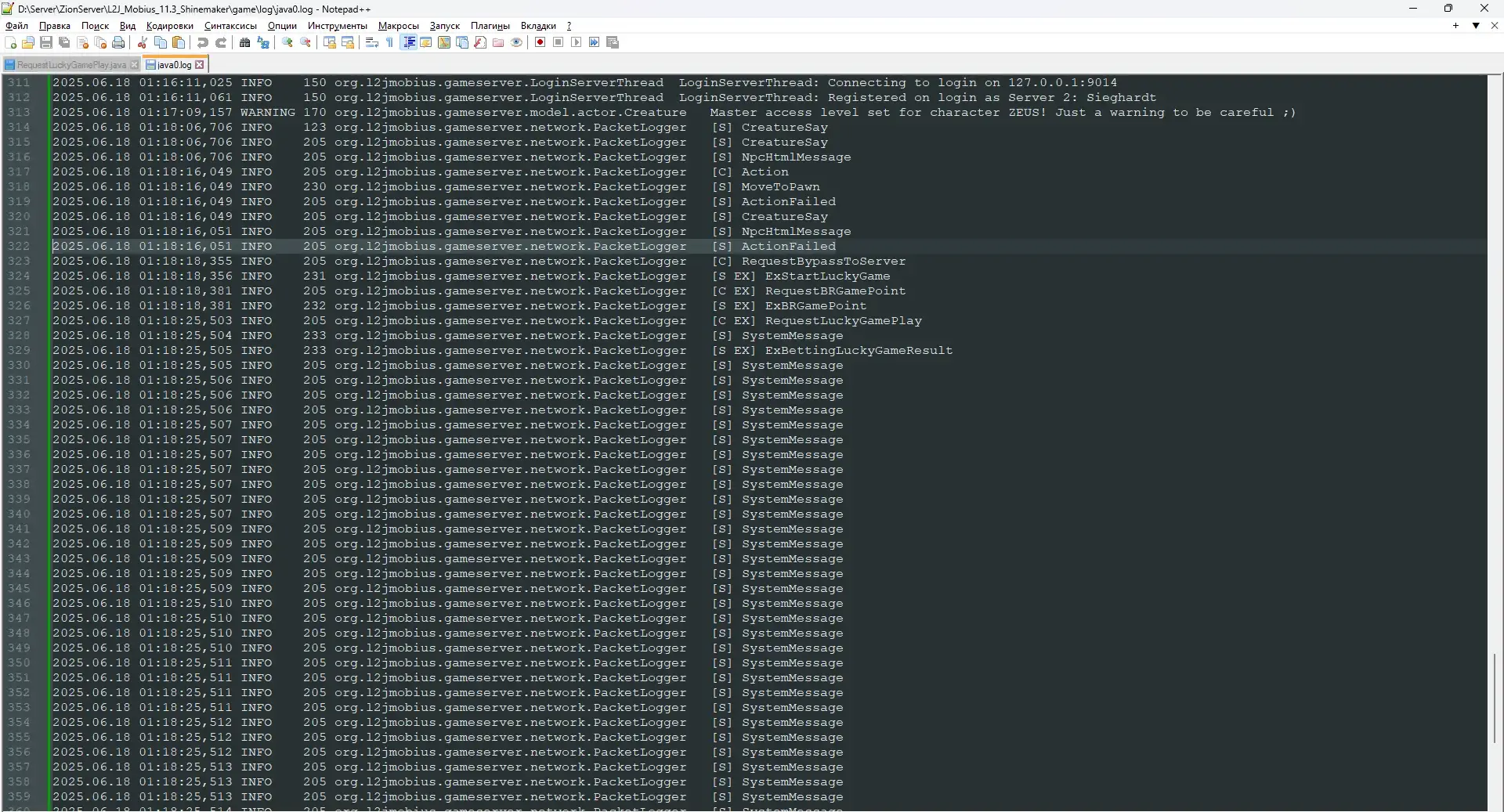Open Replace dialog via toolbar icon
1504x812 pixels.
click(263, 42)
